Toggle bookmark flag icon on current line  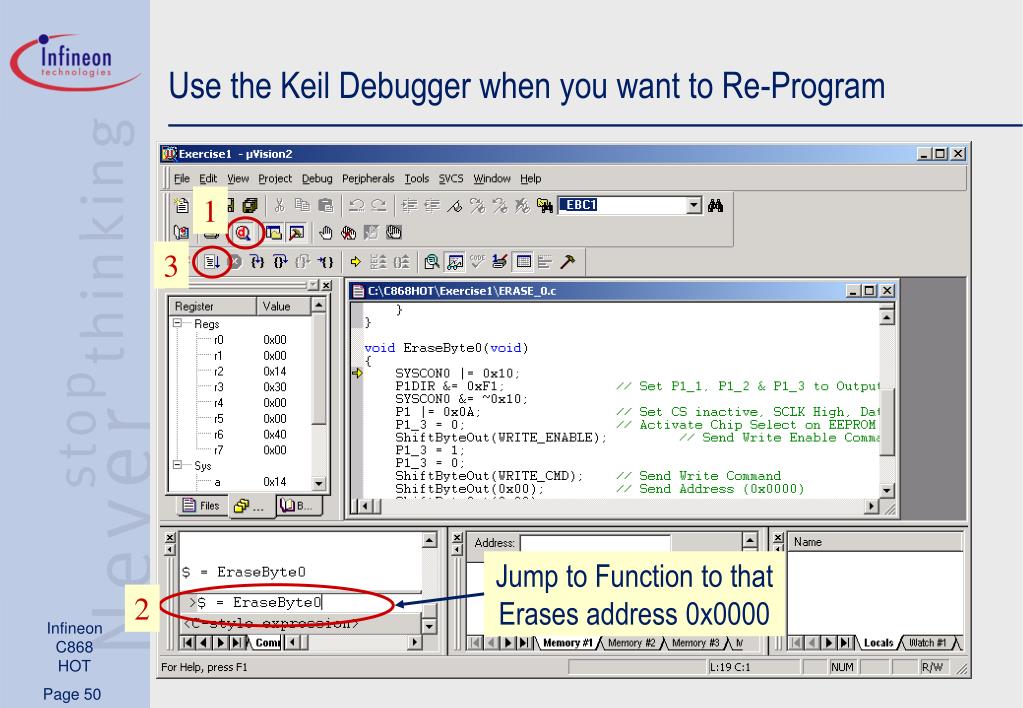[455, 206]
